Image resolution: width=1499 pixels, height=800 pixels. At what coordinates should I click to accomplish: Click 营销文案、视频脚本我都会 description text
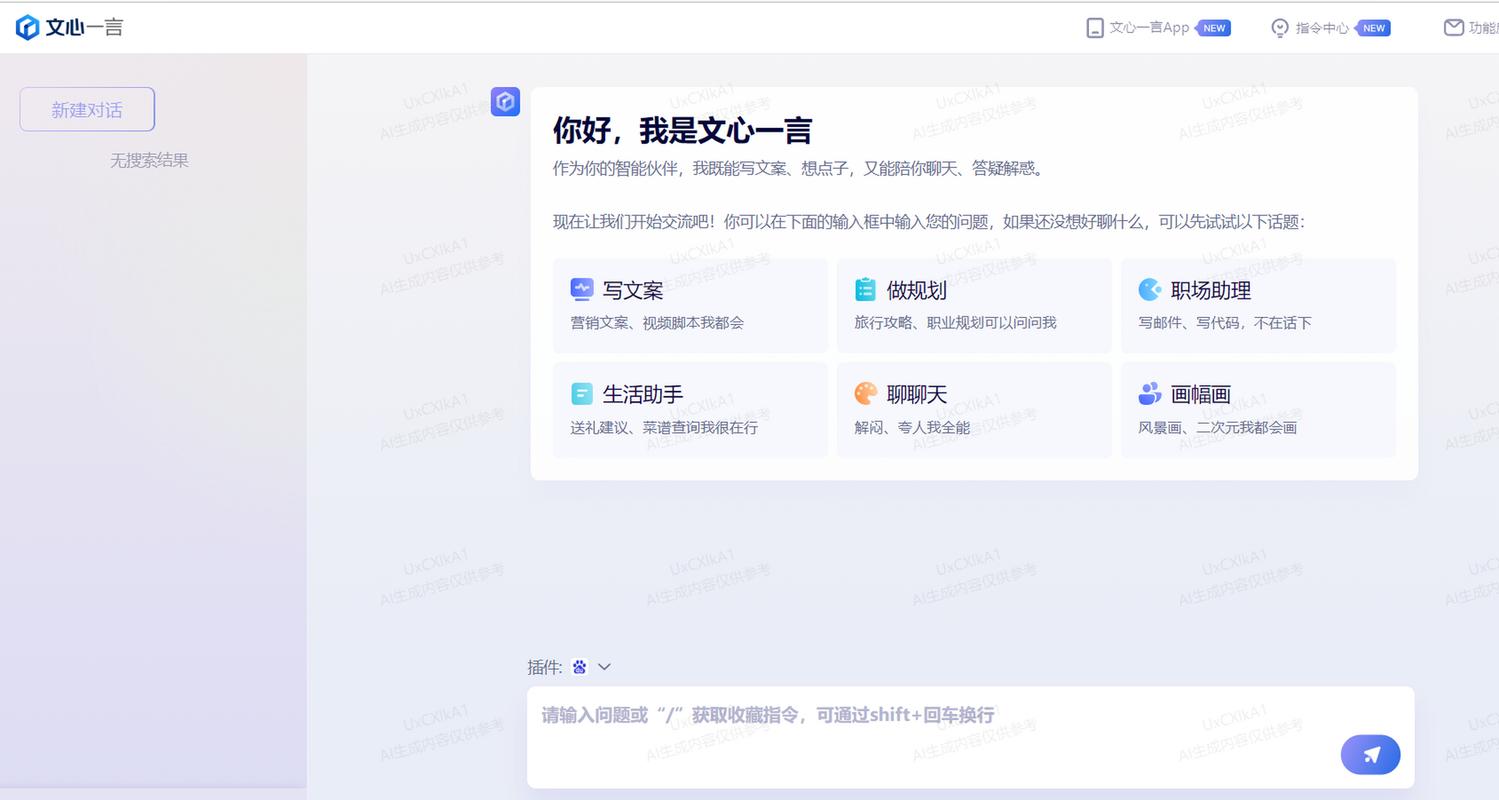[657, 323]
